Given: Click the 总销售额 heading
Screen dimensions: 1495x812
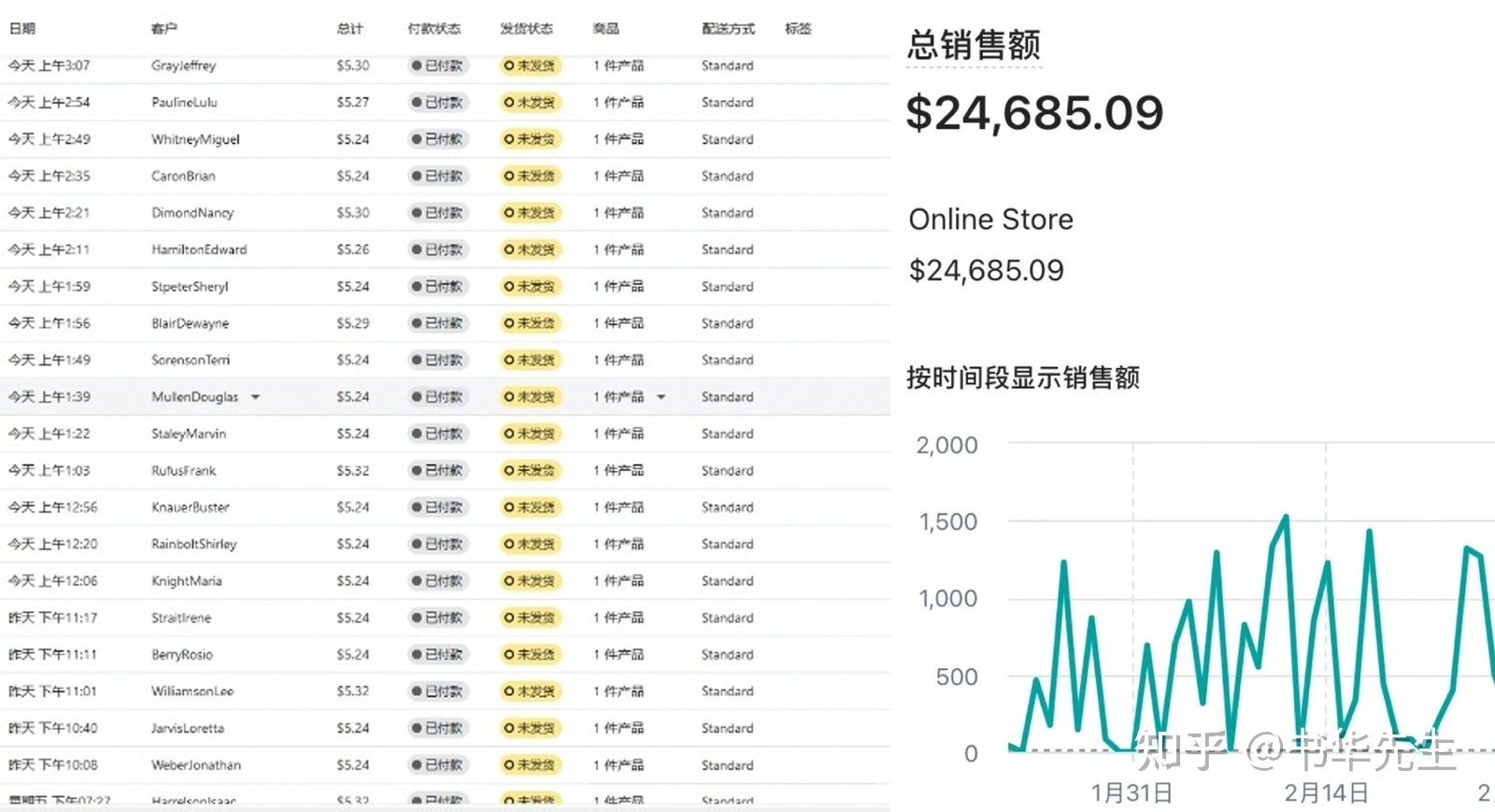Looking at the screenshot, I should pos(974,45).
